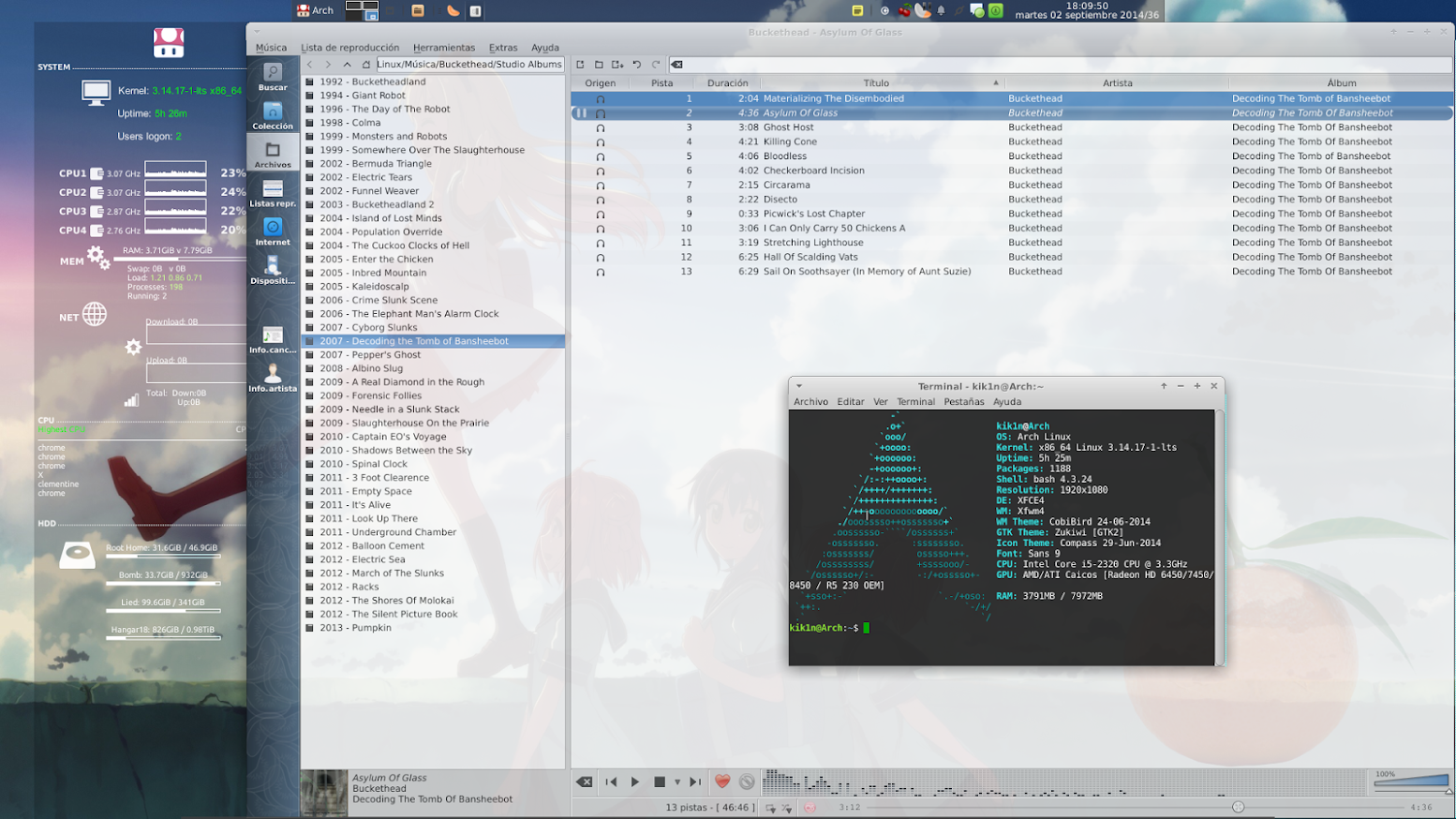
Task: Stop playback
Action: pyautogui.click(x=660, y=782)
